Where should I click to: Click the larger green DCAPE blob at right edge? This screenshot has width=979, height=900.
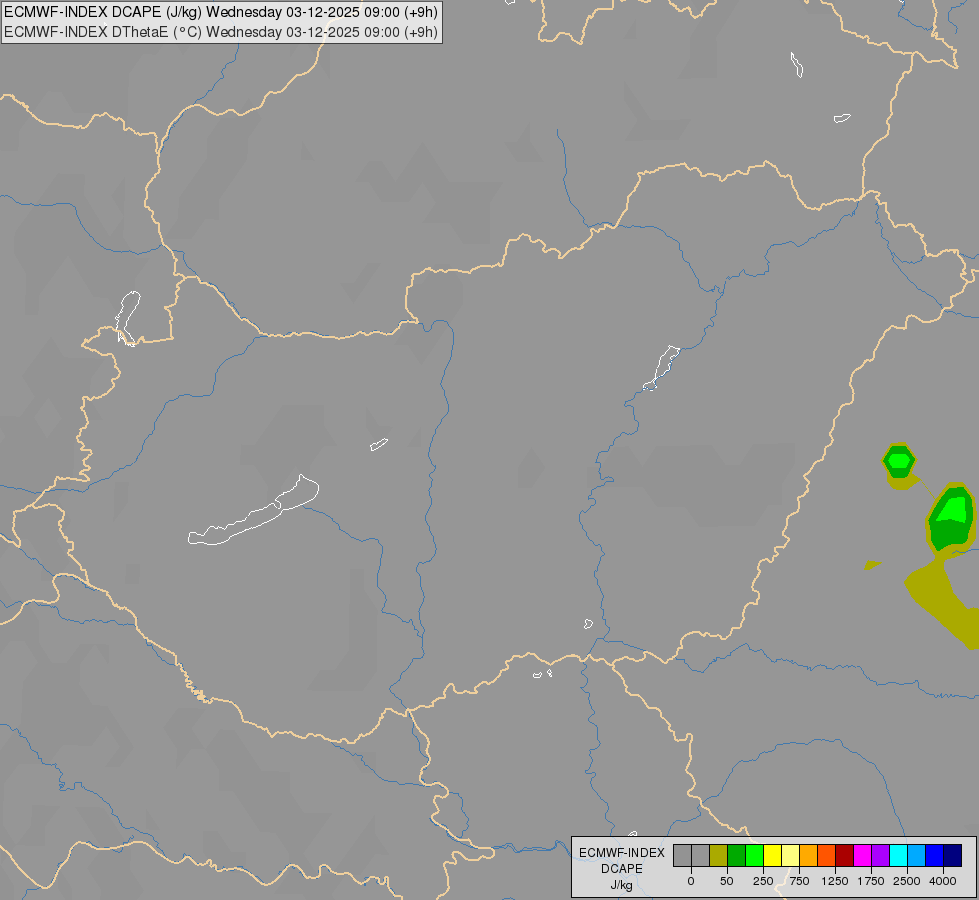pos(952,517)
